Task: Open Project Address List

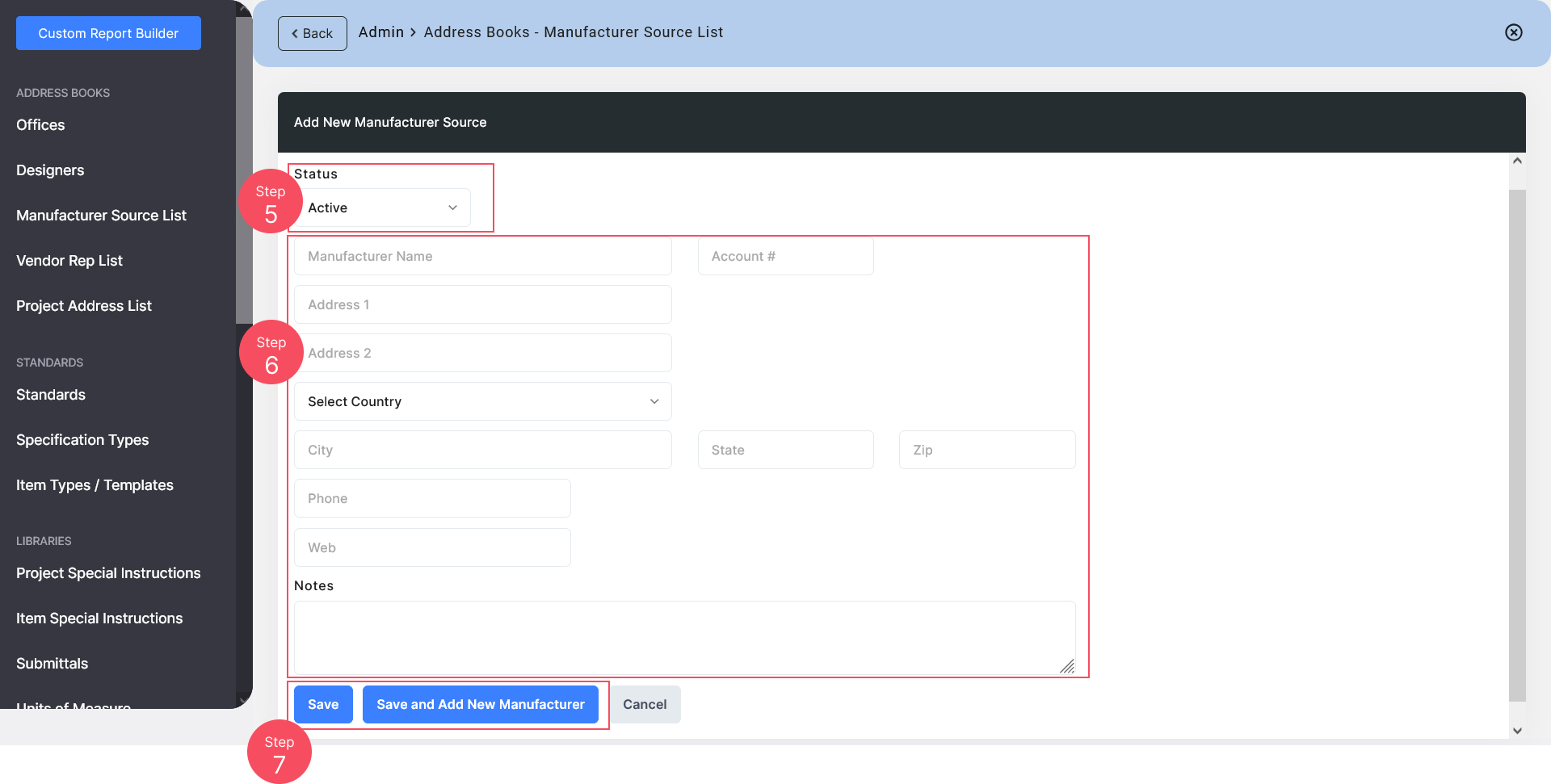Action: pyautogui.click(x=84, y=306)
